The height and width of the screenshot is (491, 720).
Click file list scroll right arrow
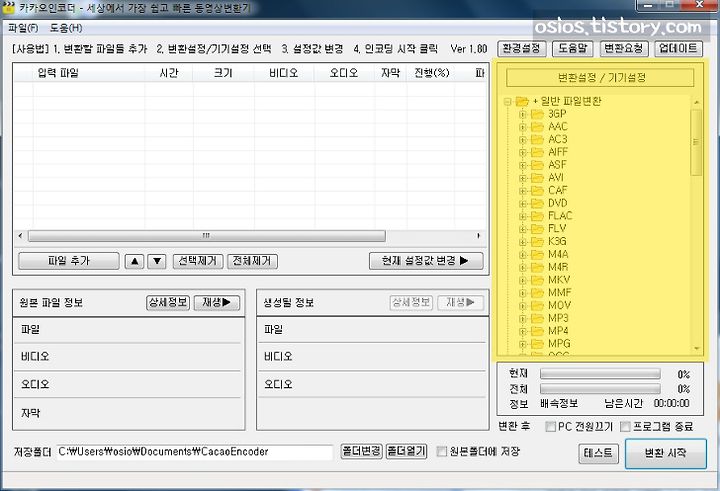pyautogui.click(x=478, y=236)
